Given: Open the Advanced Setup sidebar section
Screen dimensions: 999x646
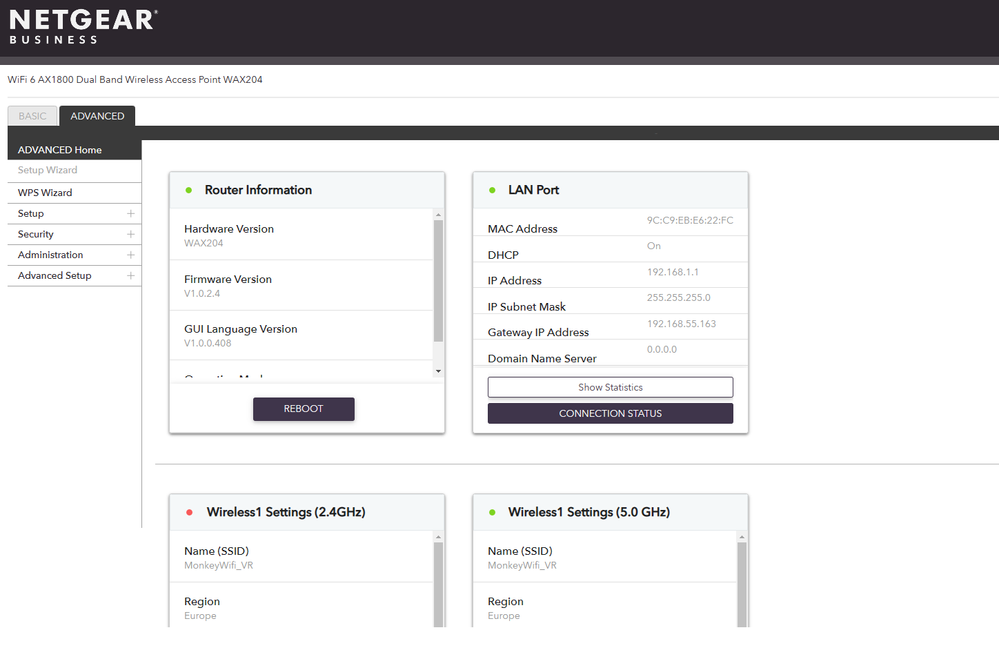Looking at the screenshot, I should [x=75, y=276].
